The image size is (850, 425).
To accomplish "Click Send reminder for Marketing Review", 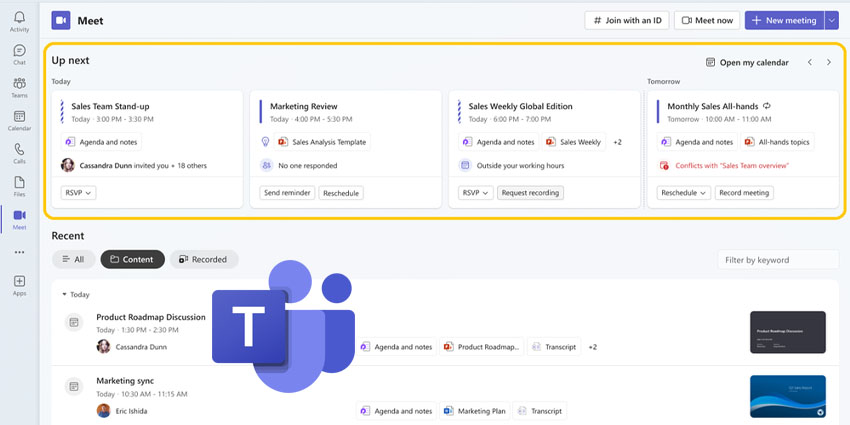I will (287, 192).
